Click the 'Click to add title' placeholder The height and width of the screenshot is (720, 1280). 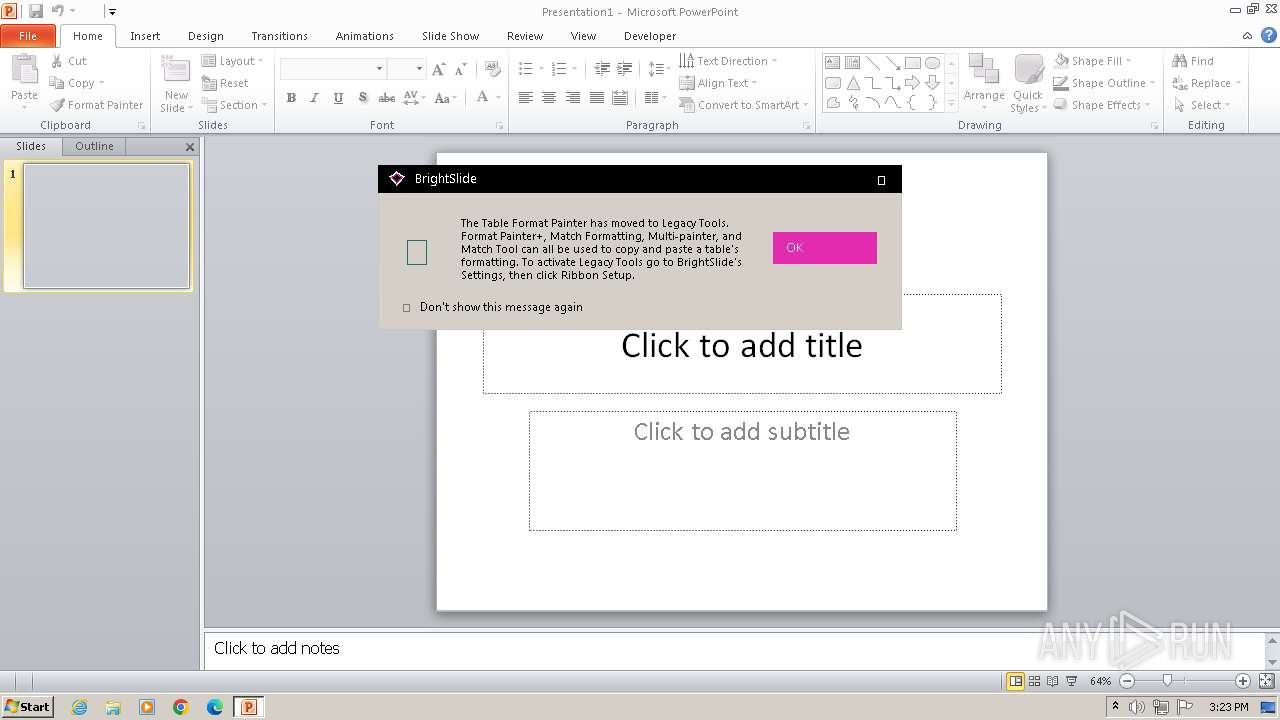pos(742,345)
